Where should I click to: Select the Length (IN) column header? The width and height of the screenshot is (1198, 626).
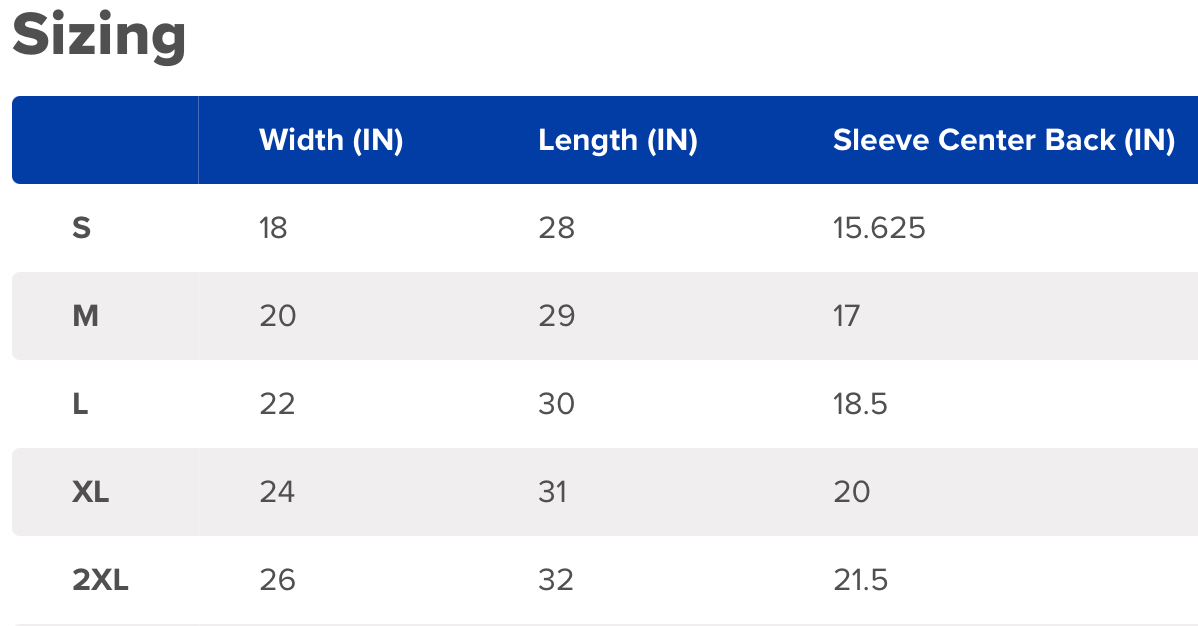click(x=617, y=140)
